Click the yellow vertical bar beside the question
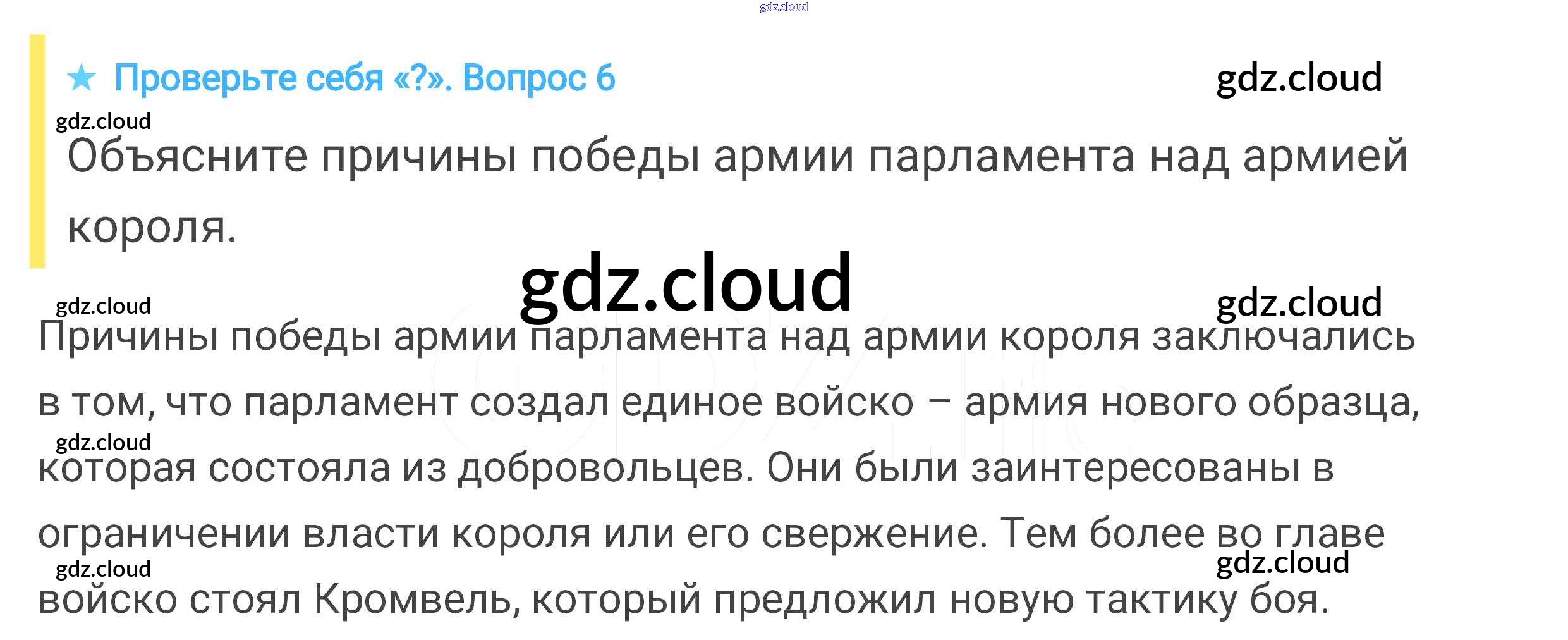The image size is (1568, 640). tap(37, 152)
